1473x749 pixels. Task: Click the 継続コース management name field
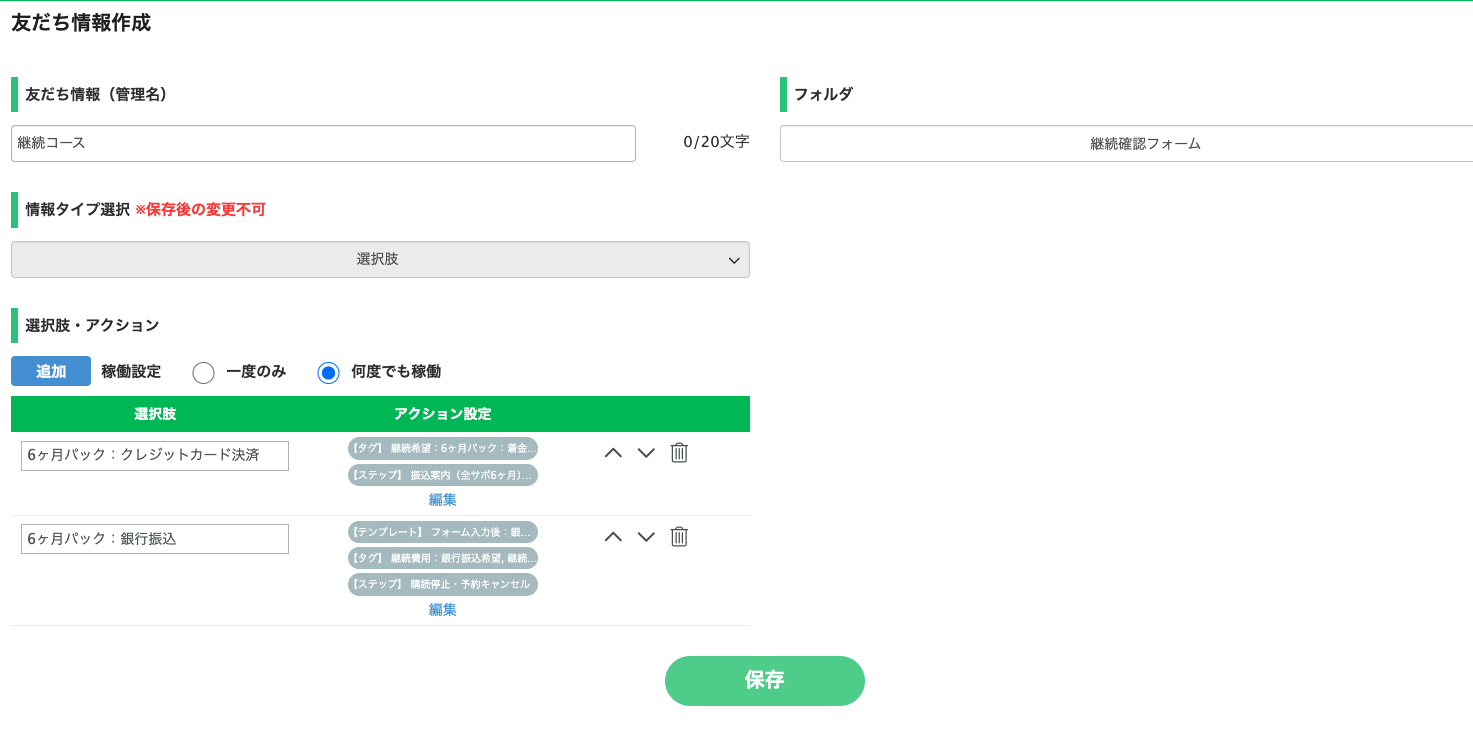322,143
